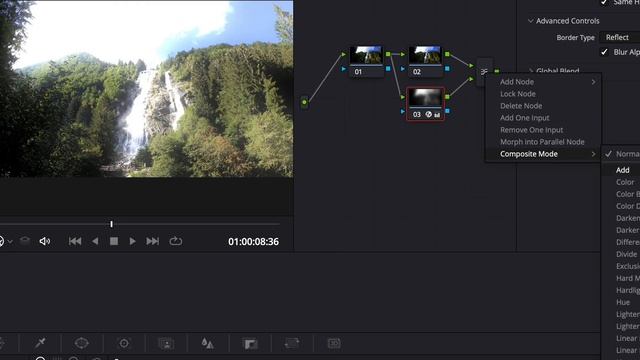Collapse Advanced Controls section

(531, 21)
